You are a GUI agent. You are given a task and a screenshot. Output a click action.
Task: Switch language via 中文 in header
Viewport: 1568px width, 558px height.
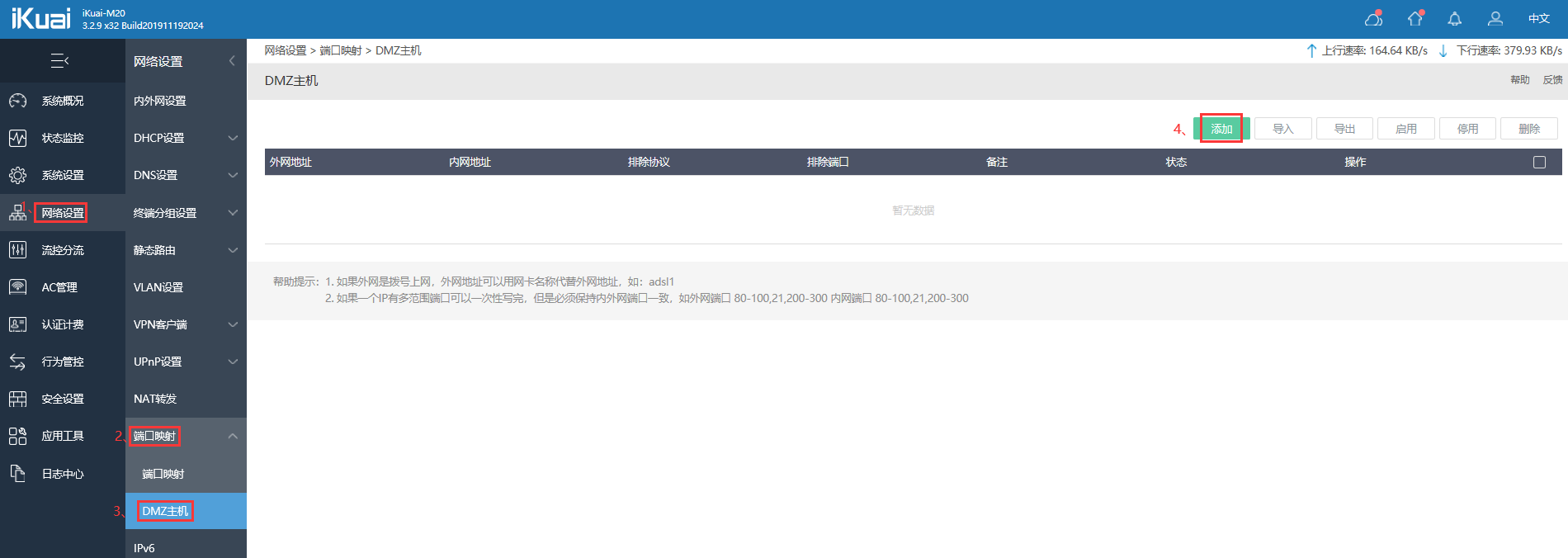pos(1539,18)
